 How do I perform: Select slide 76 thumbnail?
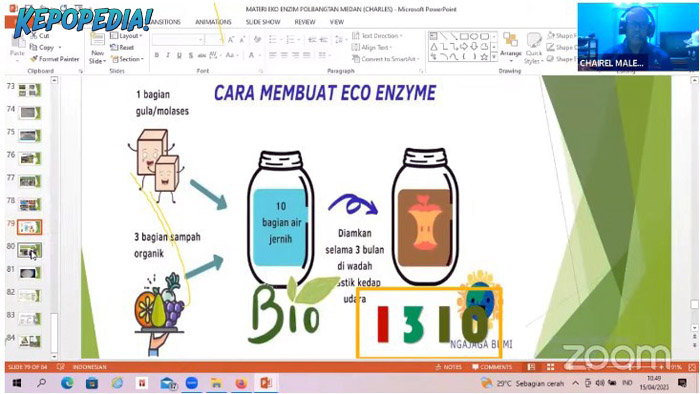pyautogui.click(x=29, y=158)
